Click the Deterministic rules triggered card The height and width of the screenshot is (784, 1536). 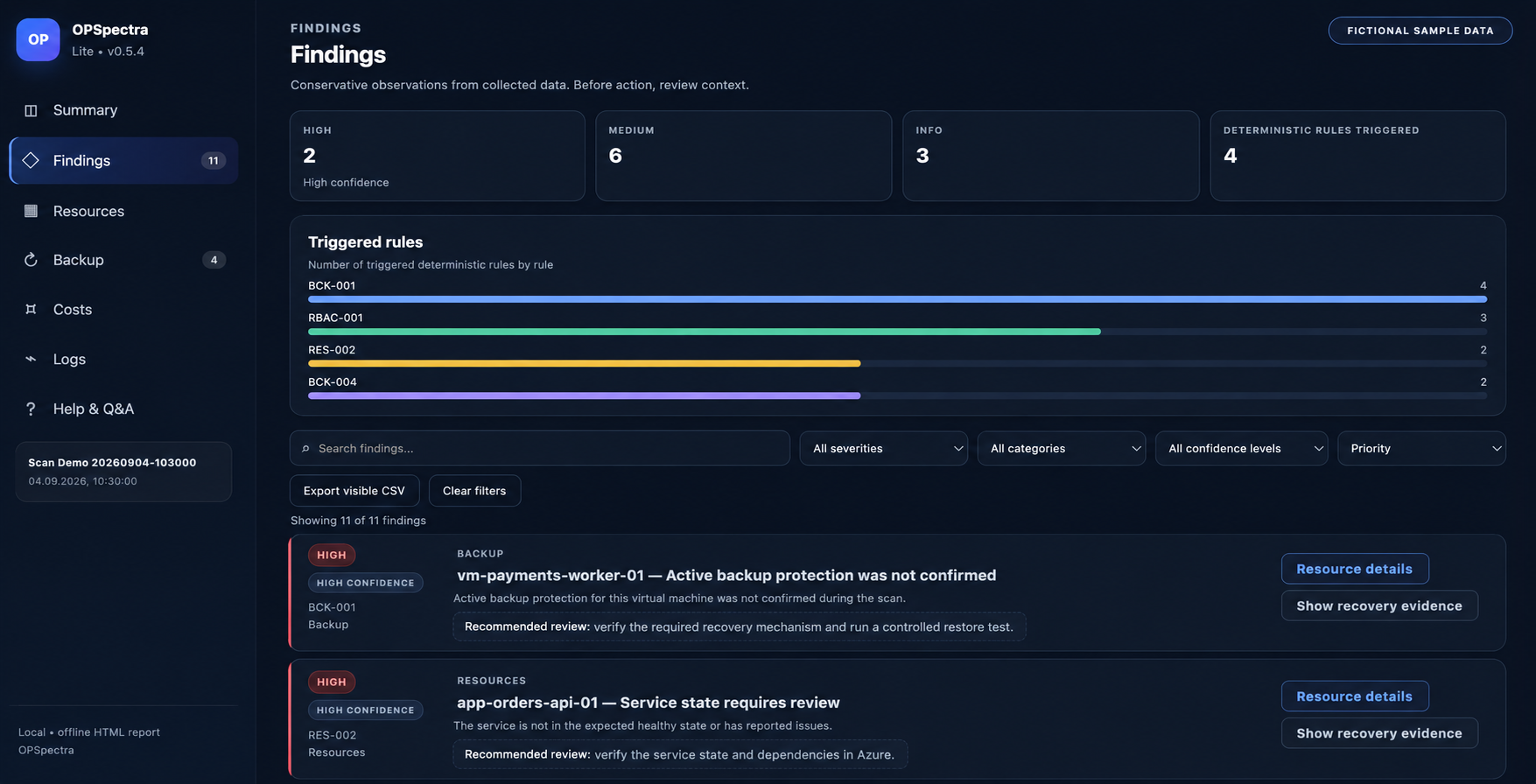(x=1358, y=156)
